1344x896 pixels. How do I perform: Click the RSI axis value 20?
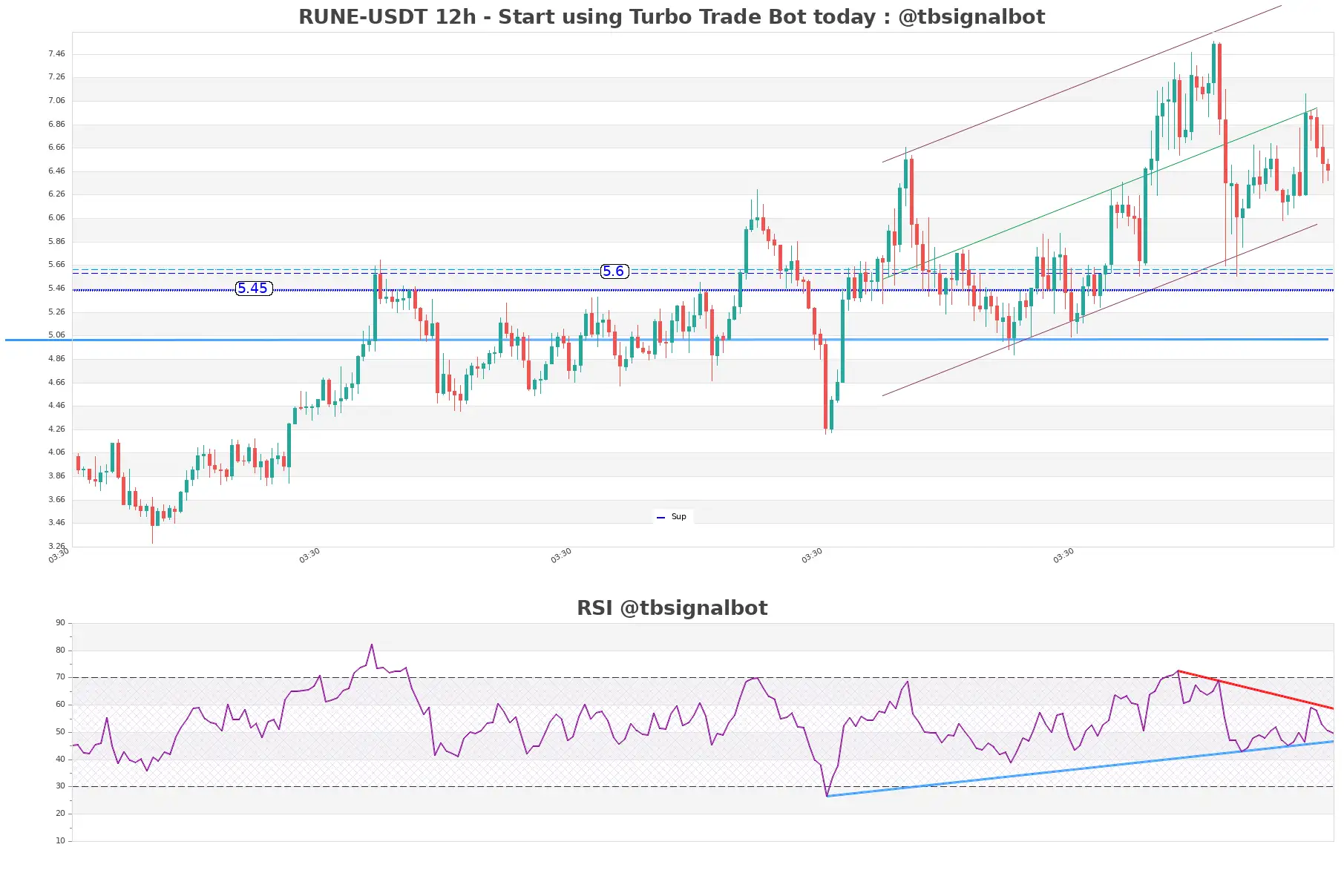pyautogui.click(x=60, y=813)
